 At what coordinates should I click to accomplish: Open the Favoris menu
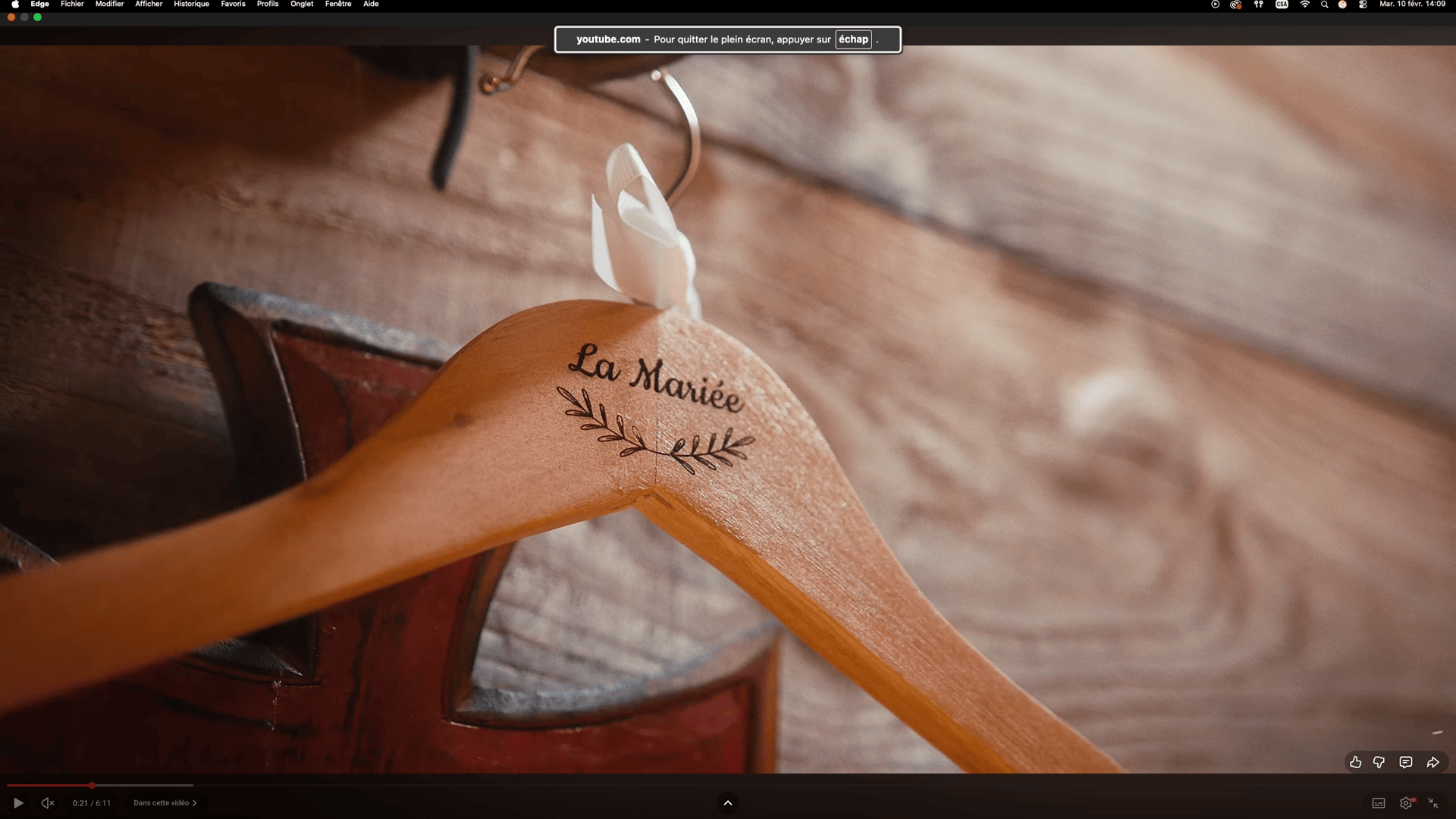(x=233, y=5)
